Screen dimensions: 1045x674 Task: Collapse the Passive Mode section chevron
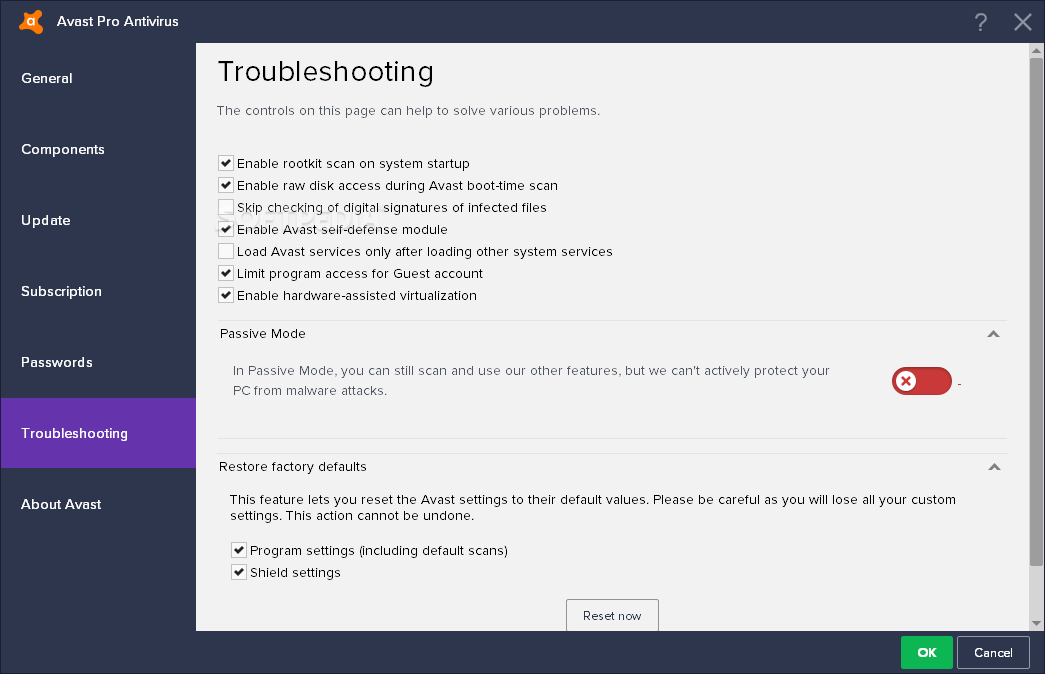pyautogui.click(x=993, y=334)
